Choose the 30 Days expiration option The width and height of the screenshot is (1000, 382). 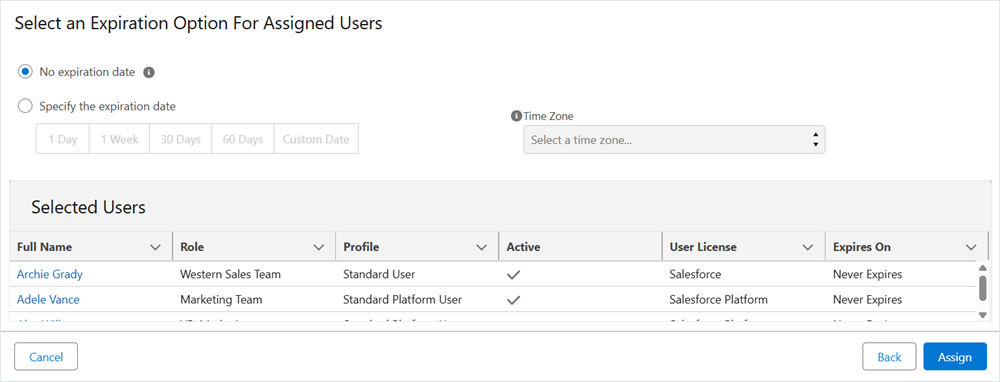click(180, 139)
